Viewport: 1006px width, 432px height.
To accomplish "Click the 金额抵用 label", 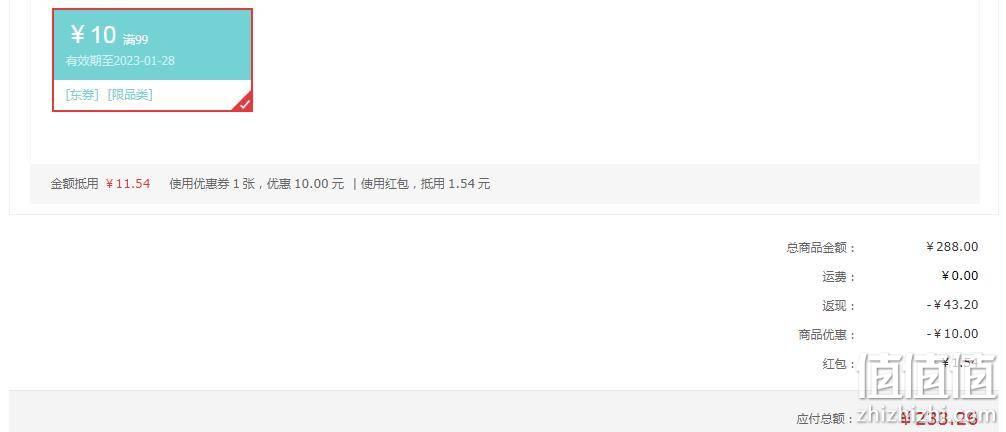I will coord(74,184).
